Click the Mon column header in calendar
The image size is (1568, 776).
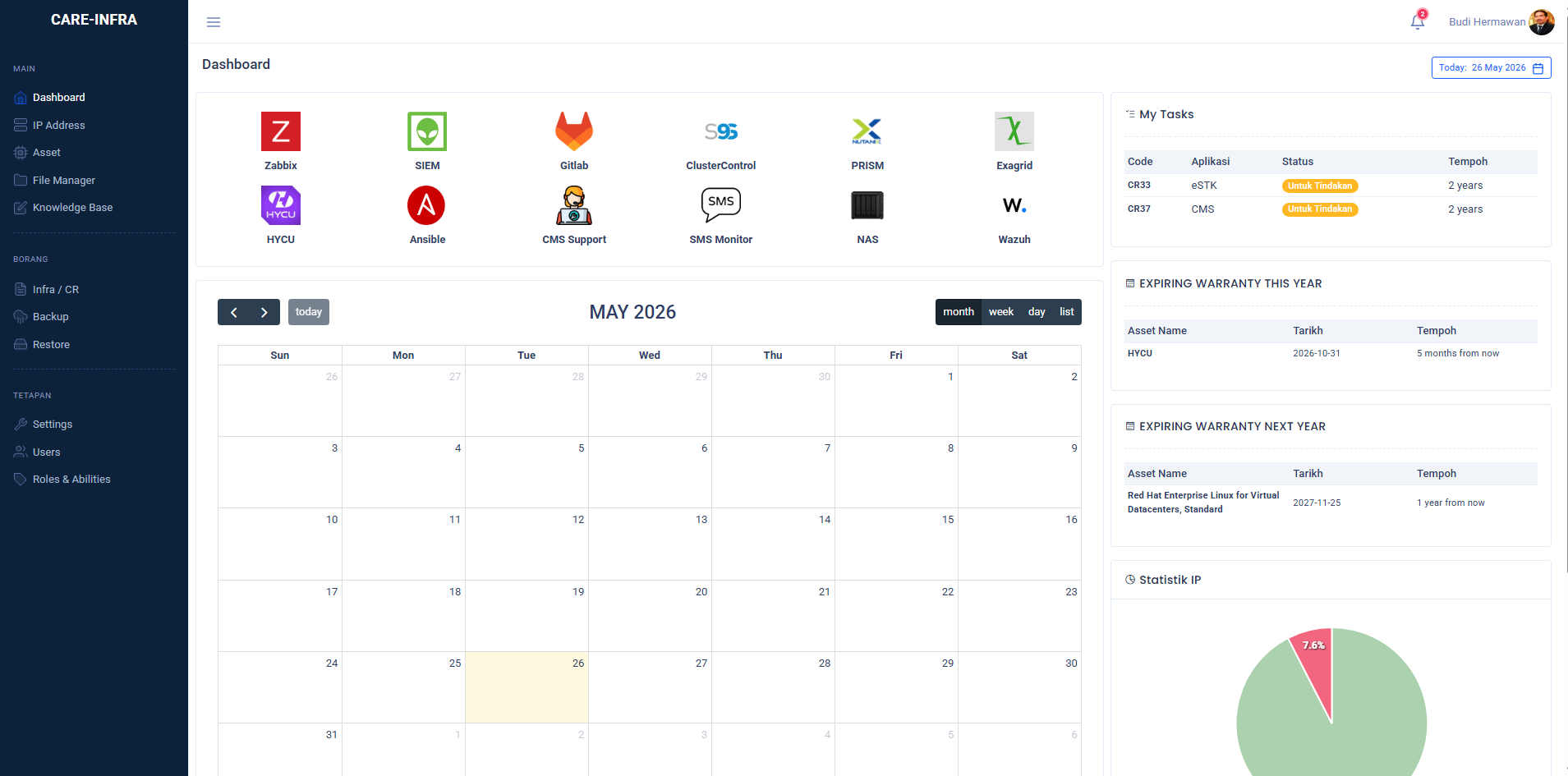[403, 356]
